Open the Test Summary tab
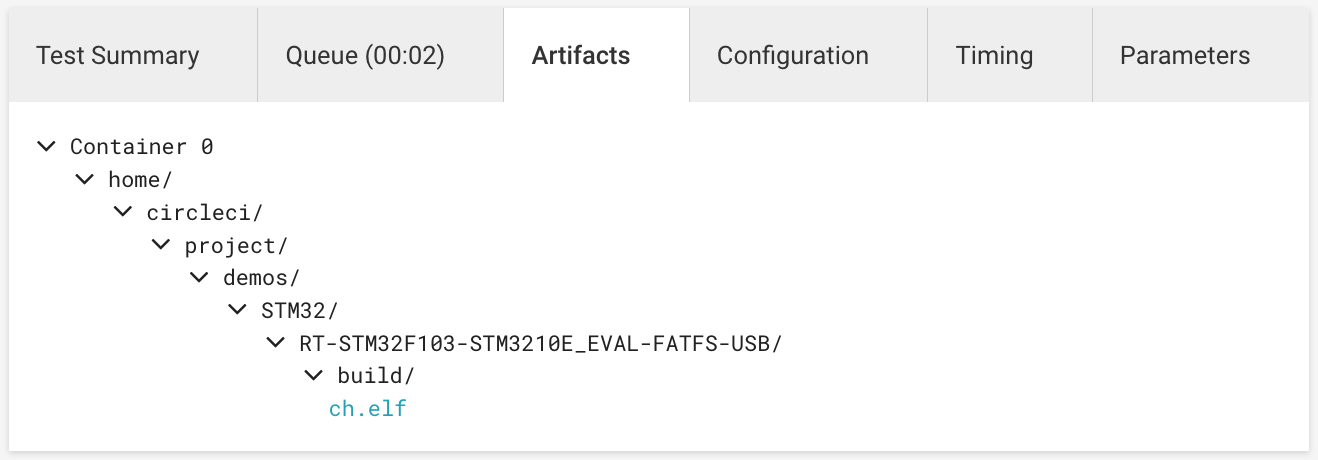The width and height of the screenshot is (1318, 460). pyautogui.click(x=118, y=56)
